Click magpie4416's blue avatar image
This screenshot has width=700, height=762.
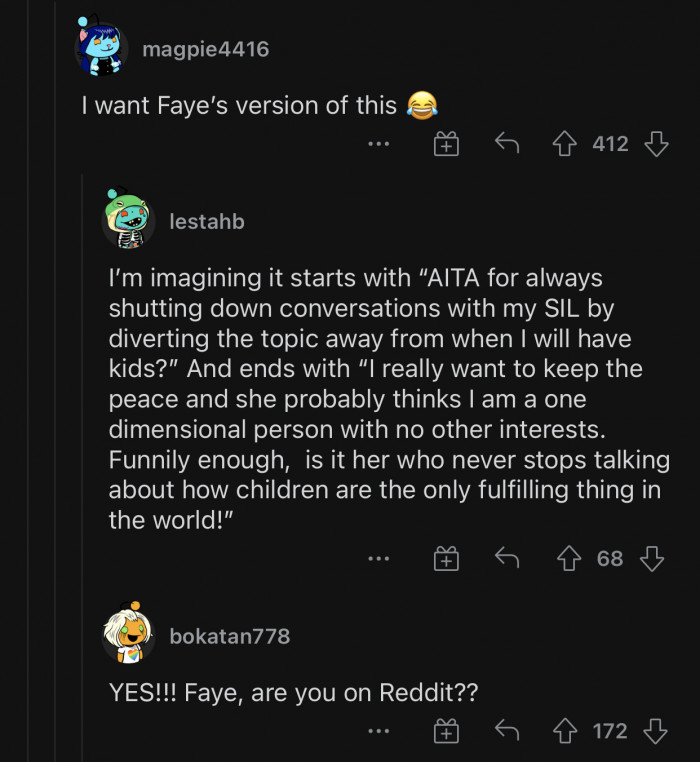[x=101, y=46]
